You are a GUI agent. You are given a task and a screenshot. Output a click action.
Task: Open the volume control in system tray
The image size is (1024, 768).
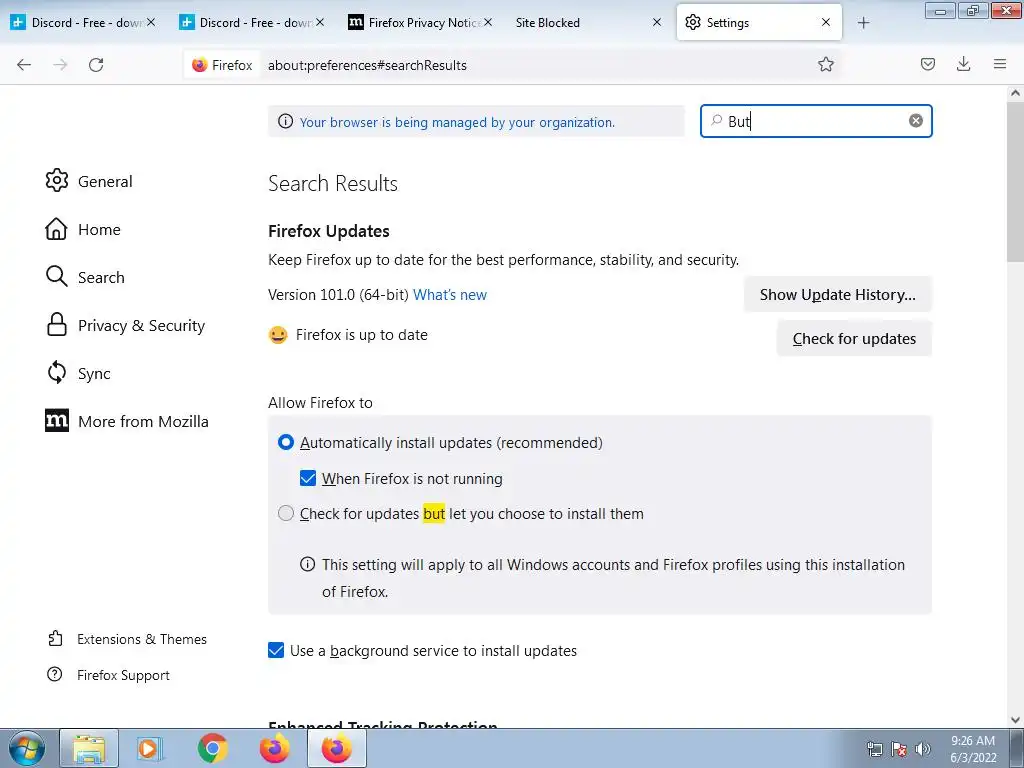(923, 749)
